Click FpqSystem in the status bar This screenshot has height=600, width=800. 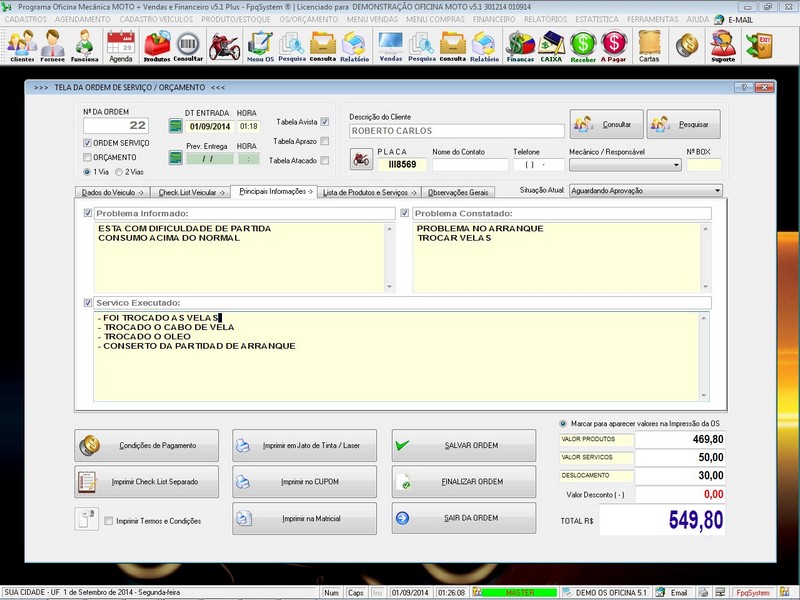click(x=753, y=593)
